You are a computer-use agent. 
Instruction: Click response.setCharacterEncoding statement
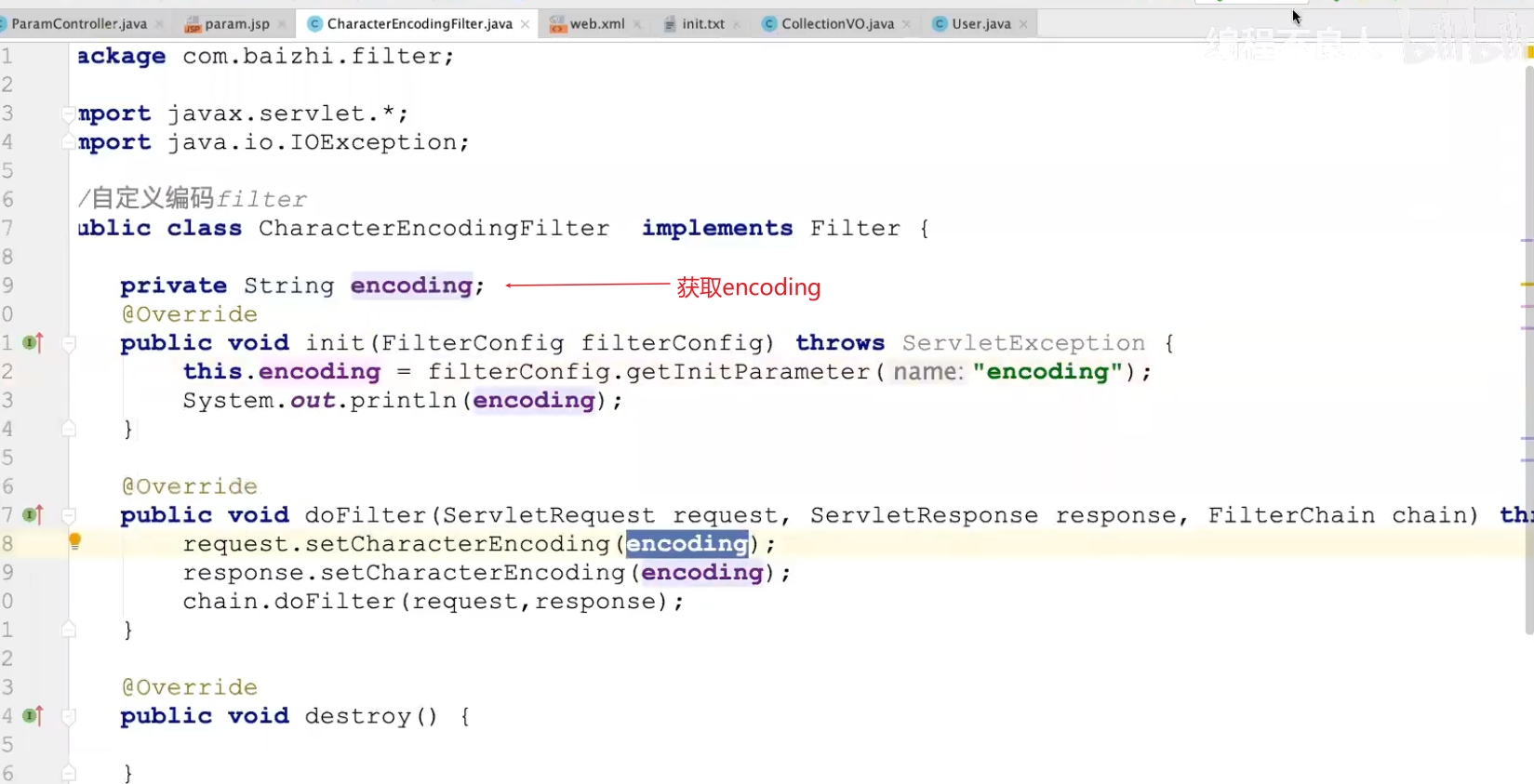487,573
